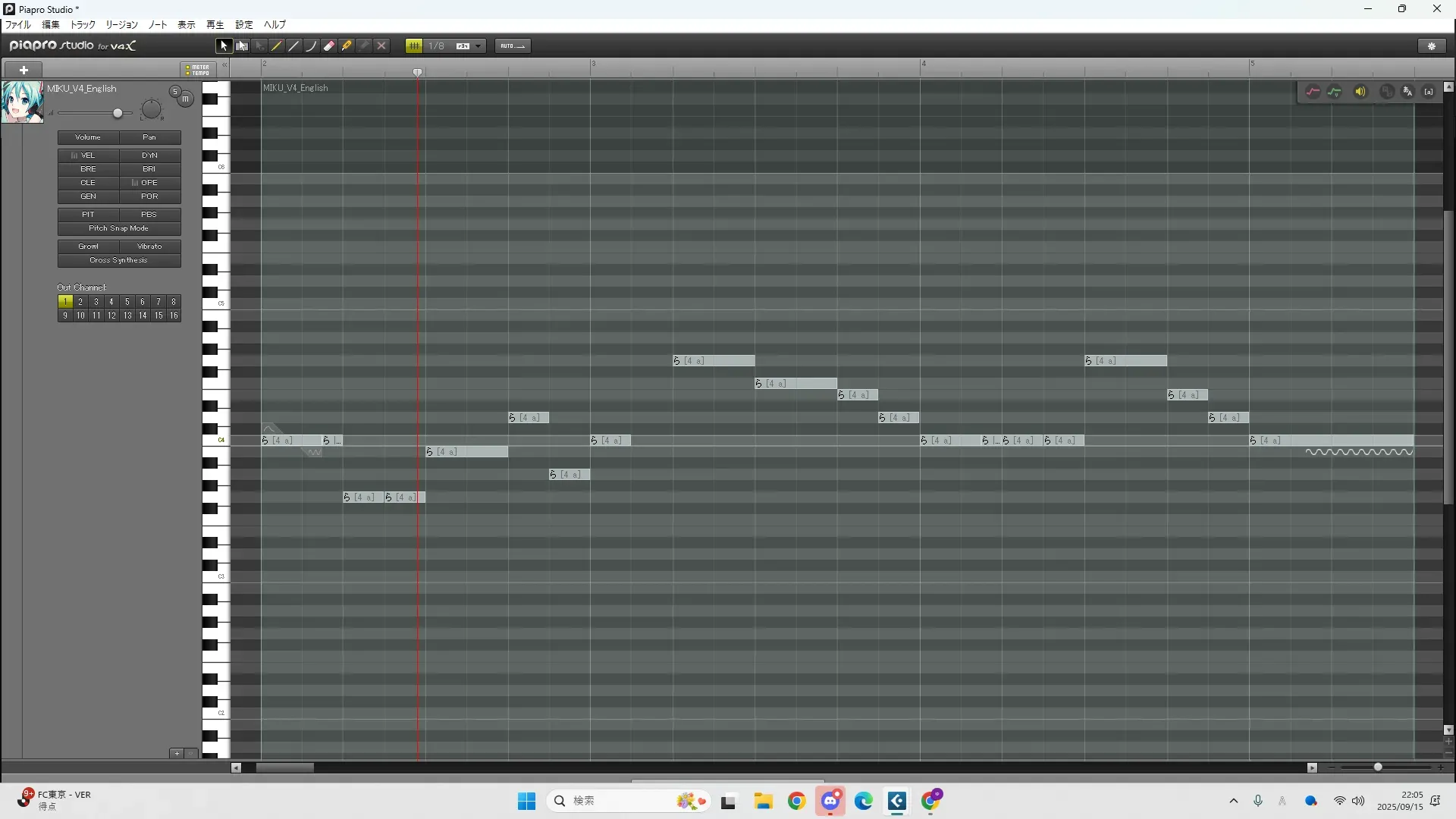Viewport: 1456px width, 819px height.
Task: Select the curve line tool
Action: click(x=311, y=46)
